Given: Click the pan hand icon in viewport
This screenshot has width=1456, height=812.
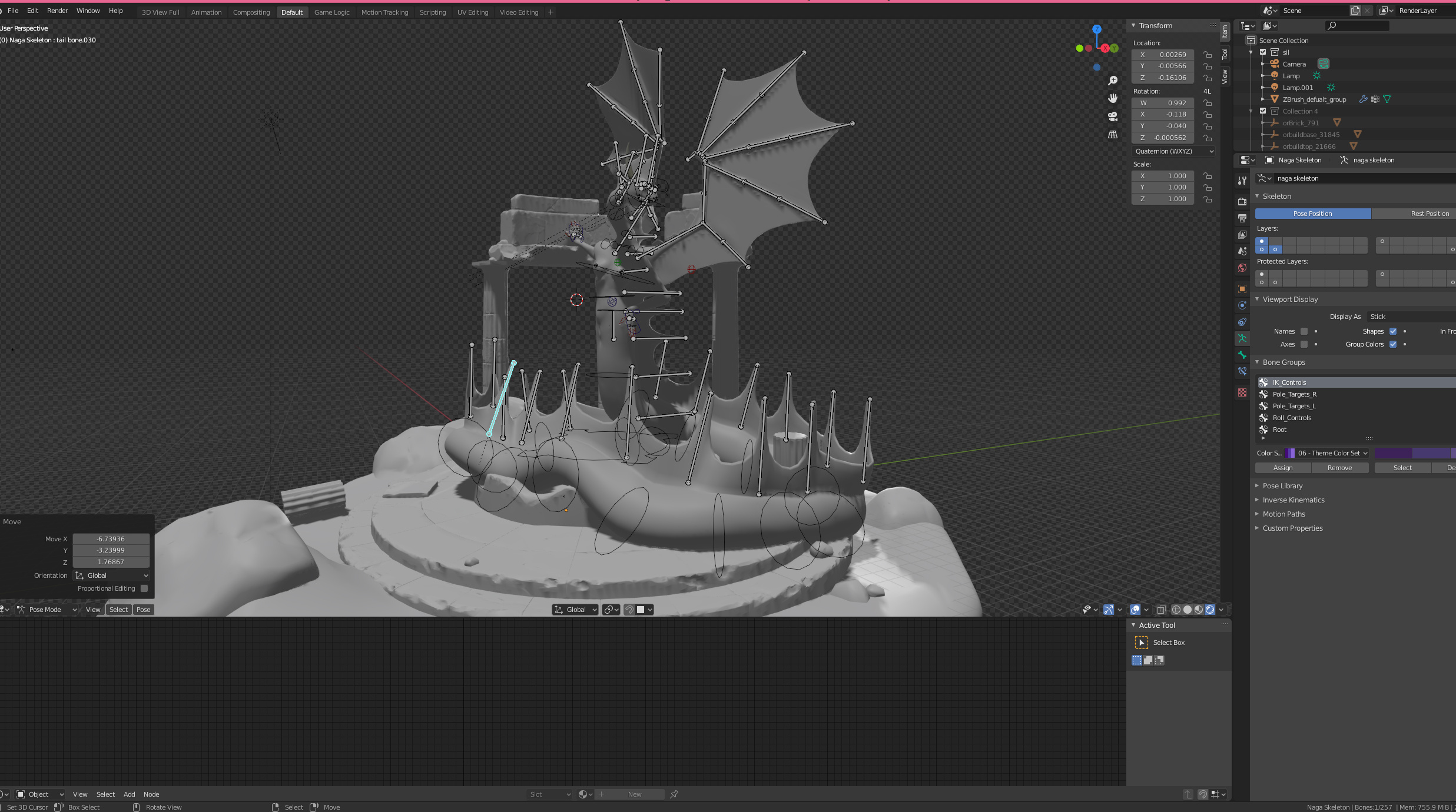Looking at the screenshot, I should pos(1113,98).
